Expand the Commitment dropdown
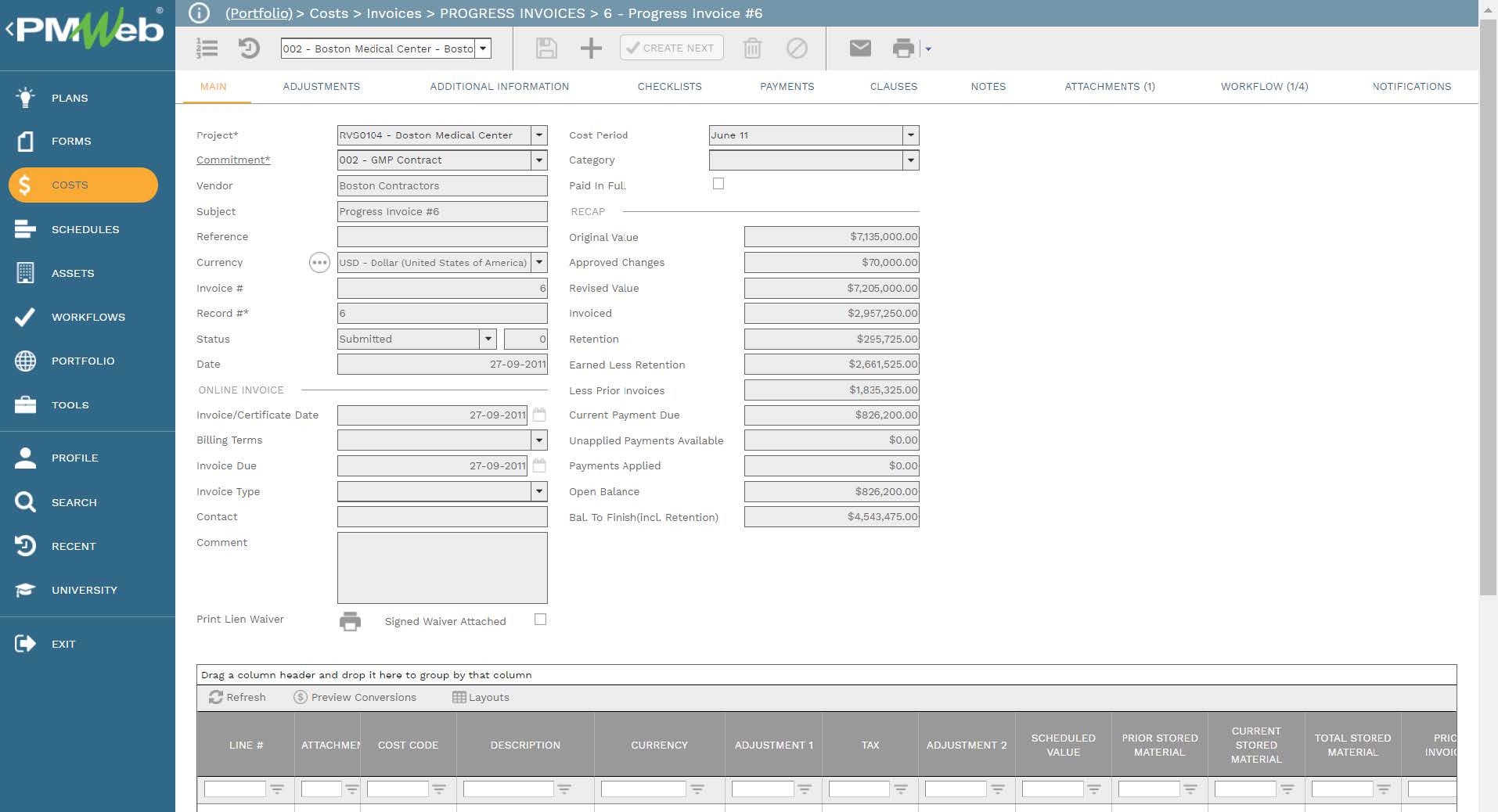 (539, 160)
